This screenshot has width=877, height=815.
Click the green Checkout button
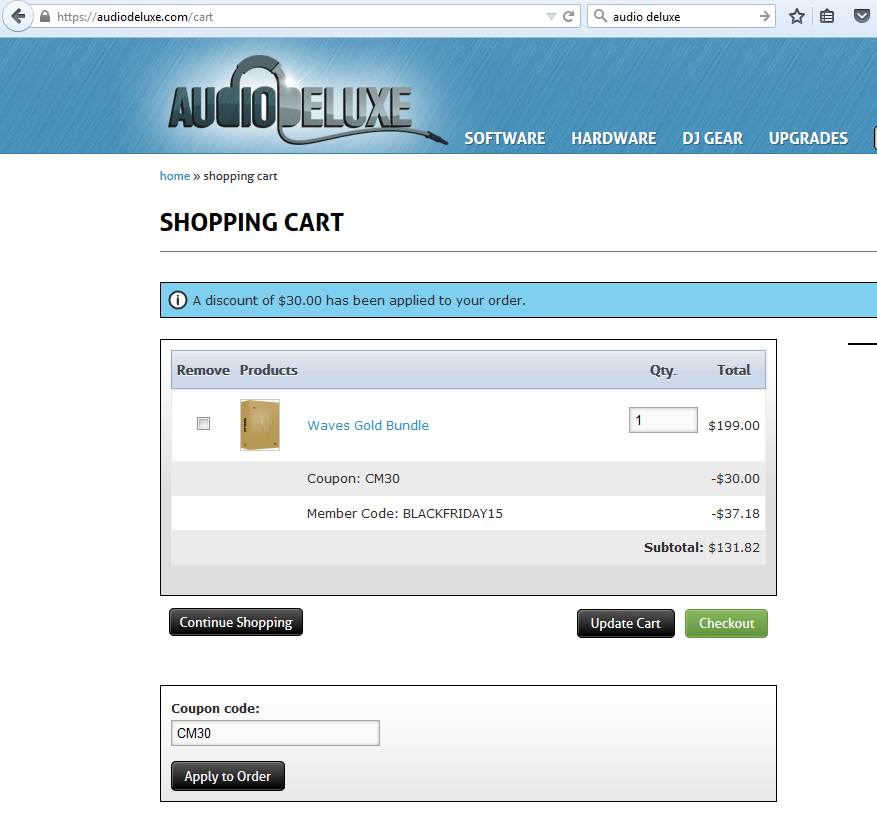(x=727, y=623)
